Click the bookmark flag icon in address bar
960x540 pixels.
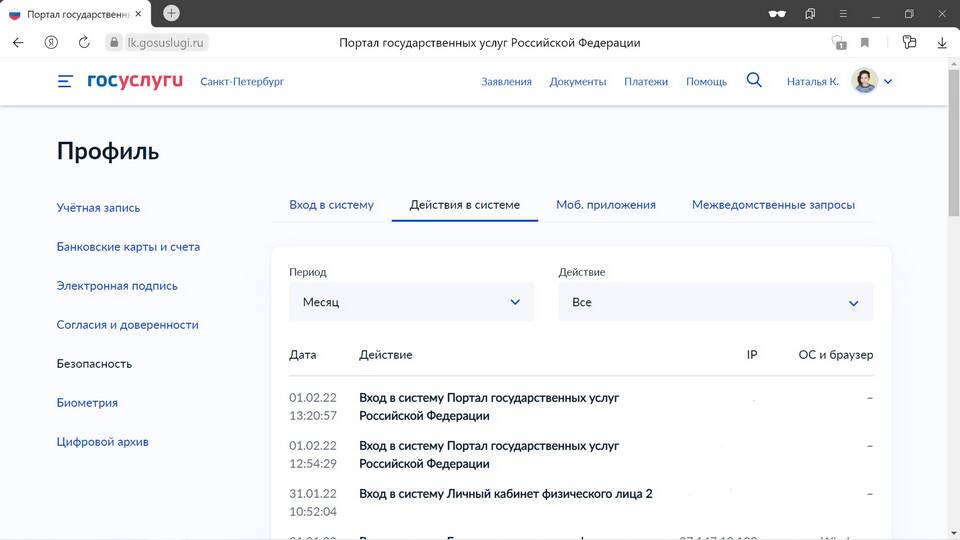click(864, 42)
